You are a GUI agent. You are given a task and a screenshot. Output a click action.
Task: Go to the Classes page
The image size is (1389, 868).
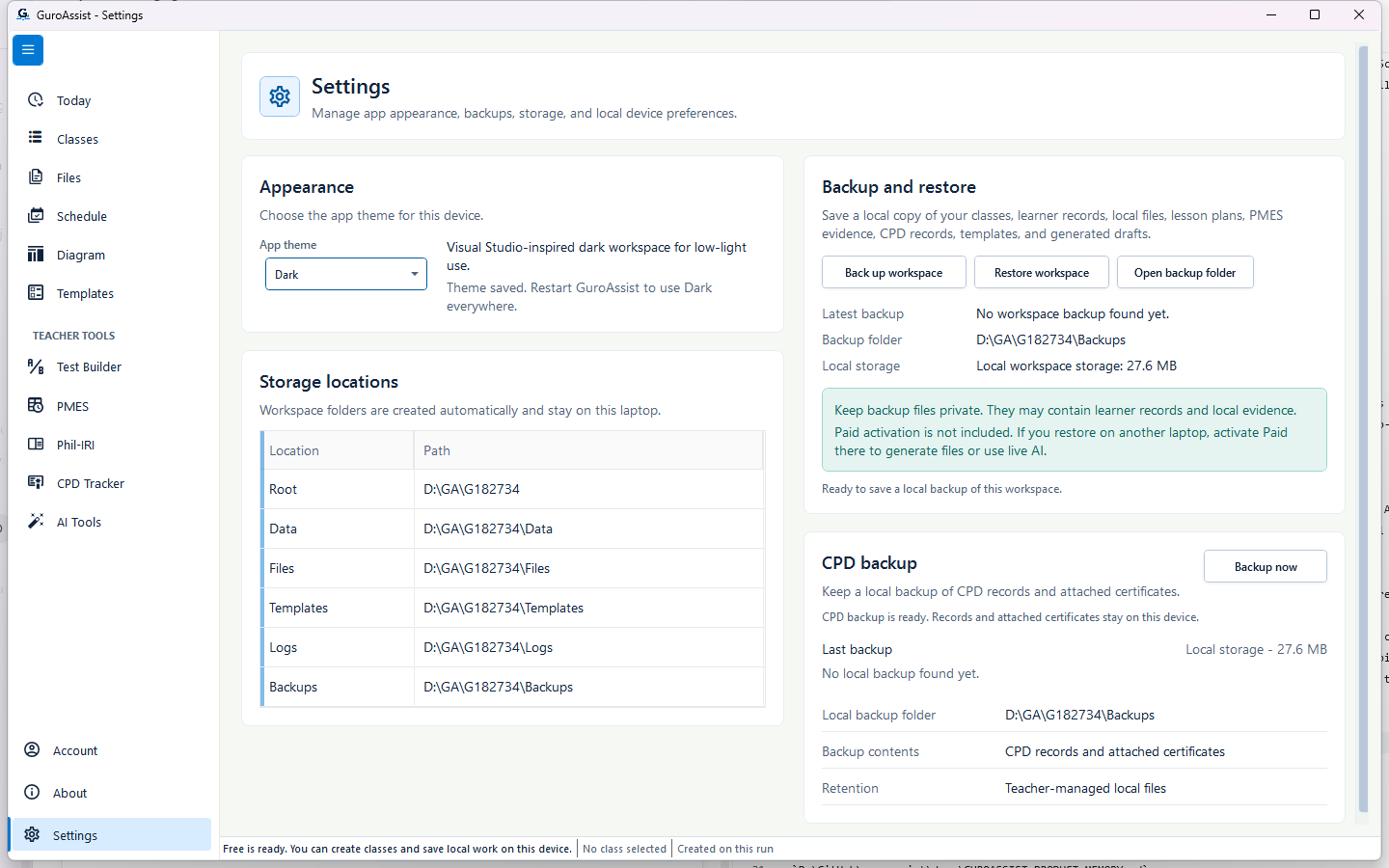(111, 139)
